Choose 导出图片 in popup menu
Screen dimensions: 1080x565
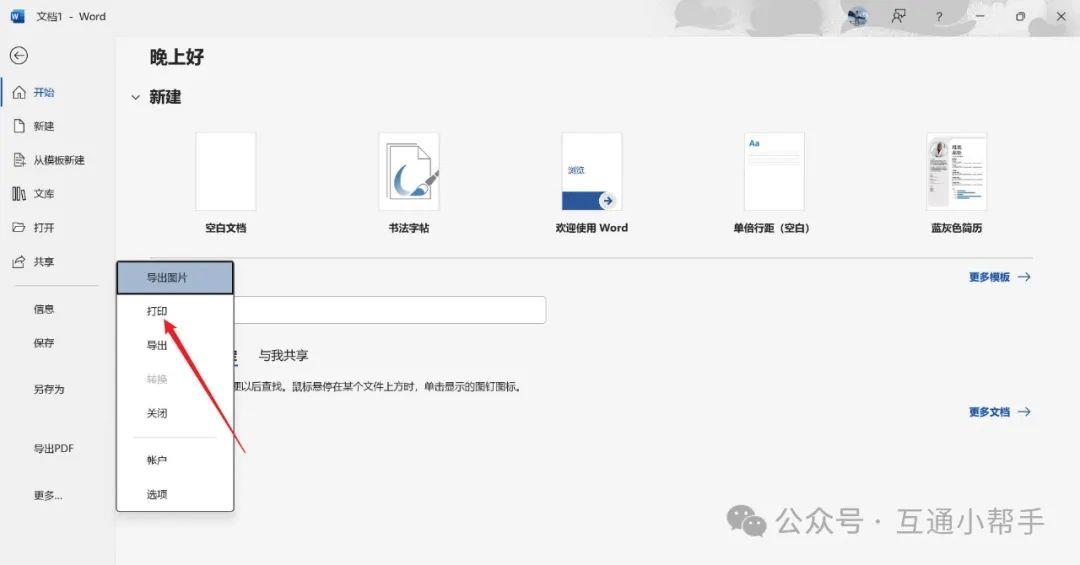click(175, 278)
